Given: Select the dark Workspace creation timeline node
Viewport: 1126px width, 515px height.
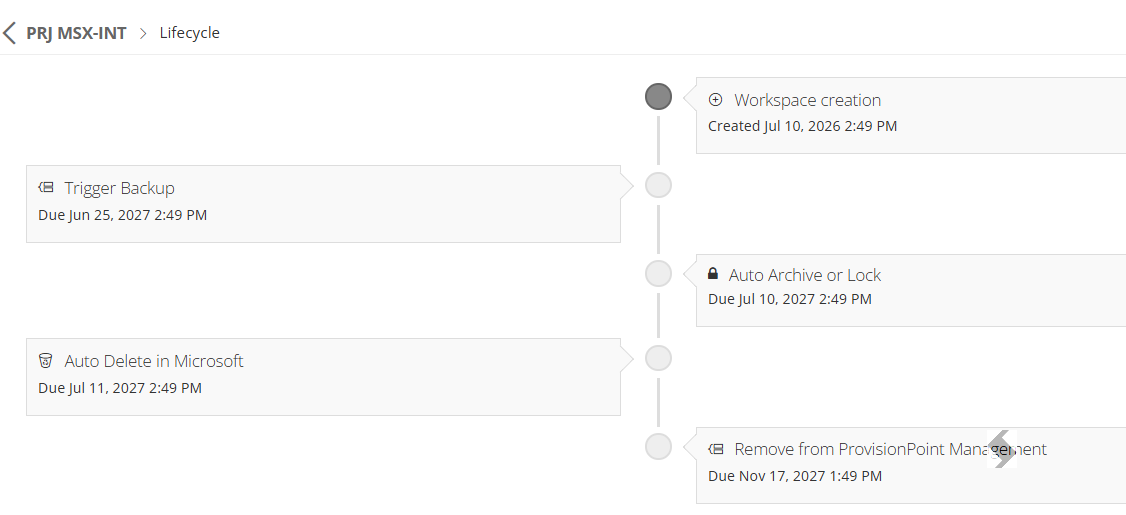Looking at the screenshot, I should [659, 96].
